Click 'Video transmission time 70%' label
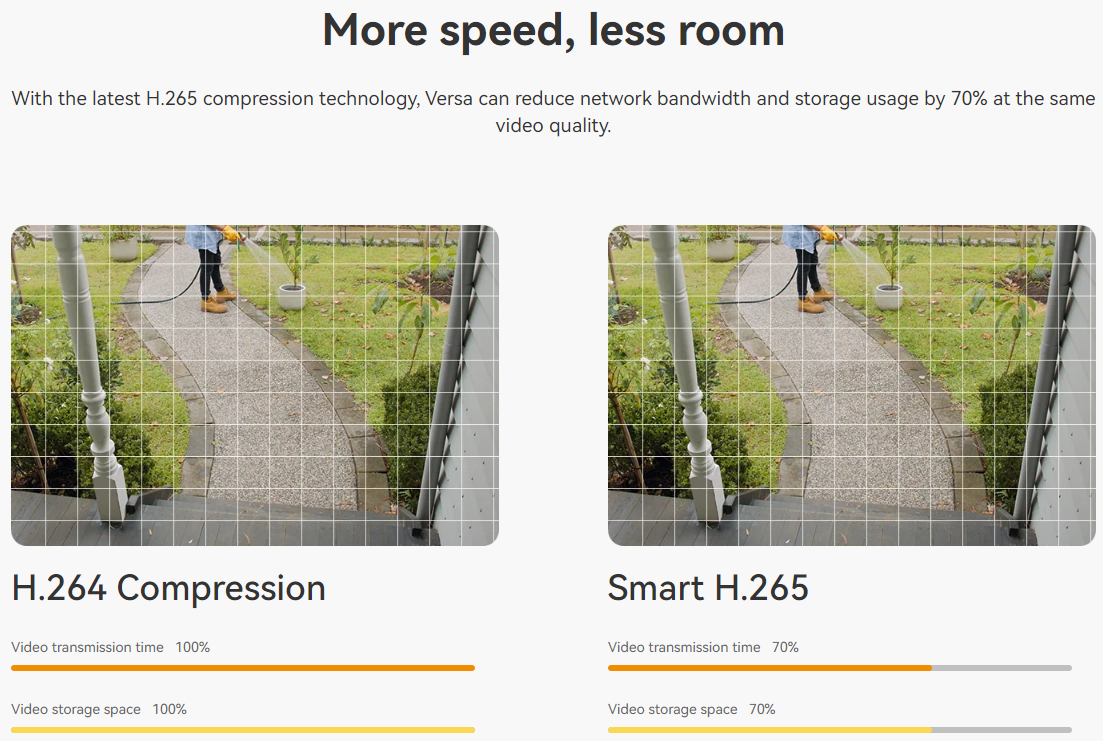This screenshot has width=1103, height=741. (x=703, y=647)
